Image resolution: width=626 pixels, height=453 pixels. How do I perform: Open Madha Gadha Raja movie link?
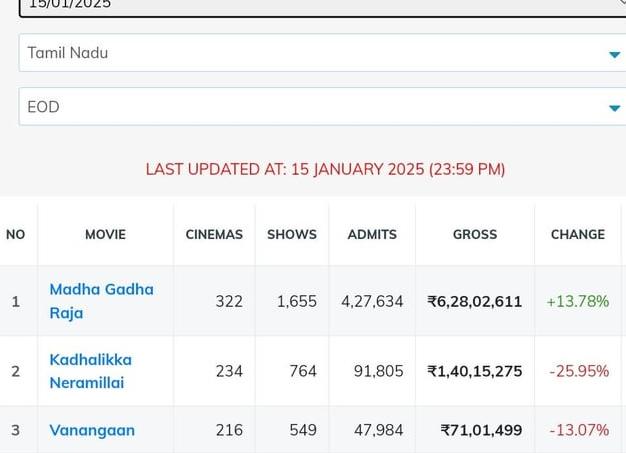pos(101,301)
